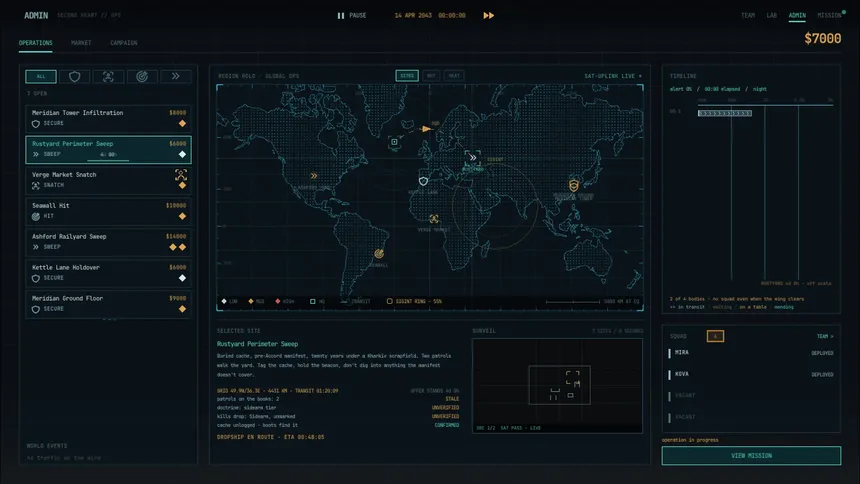Filter operations by the snatch target icon

pos(108,76)
